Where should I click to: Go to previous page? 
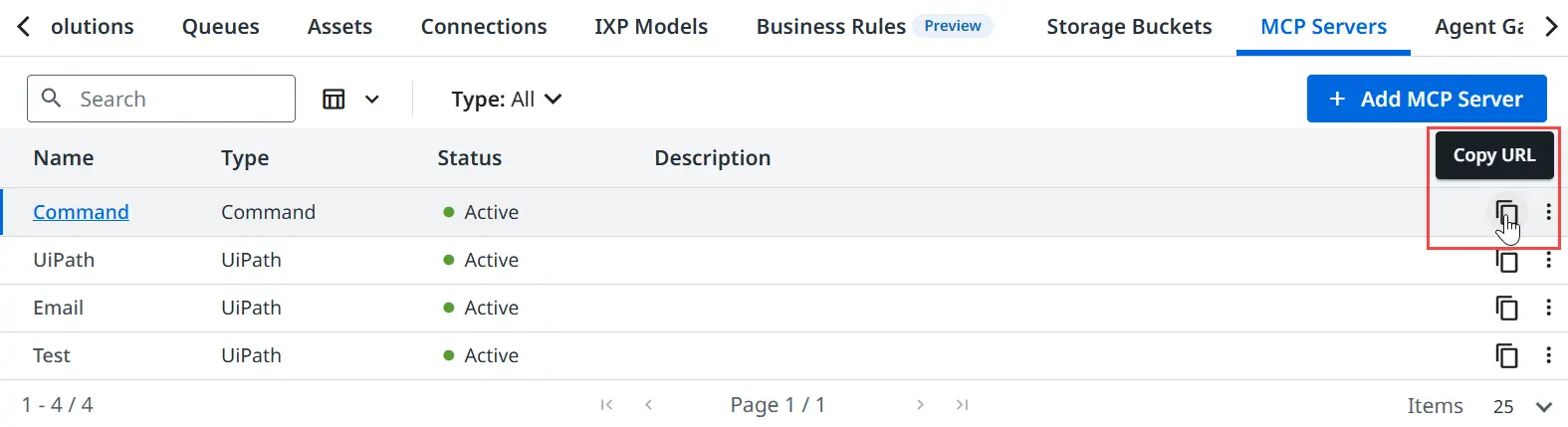[x=648, y=404]
